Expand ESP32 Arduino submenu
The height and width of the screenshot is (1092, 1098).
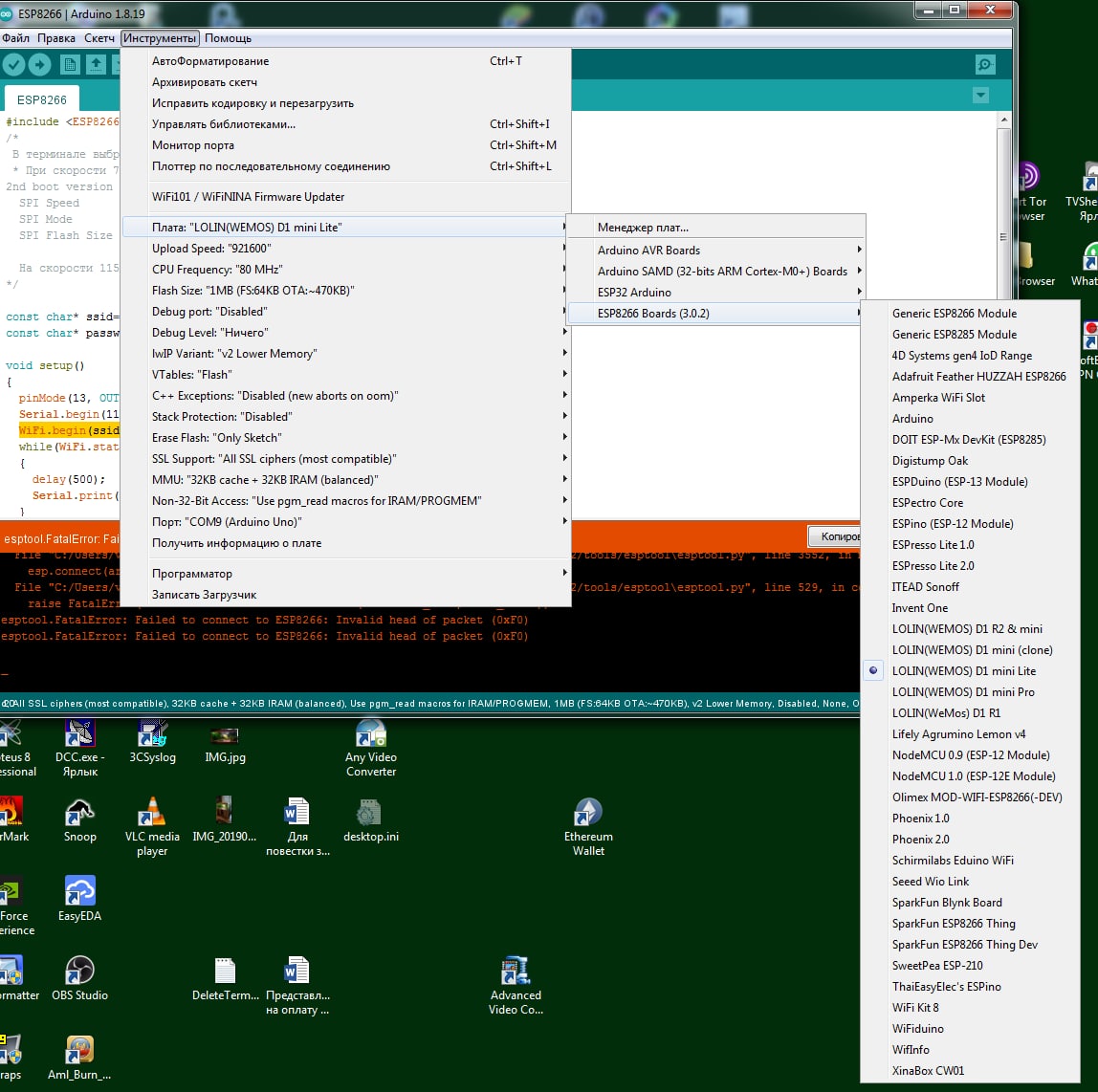(x=715, y=292)
